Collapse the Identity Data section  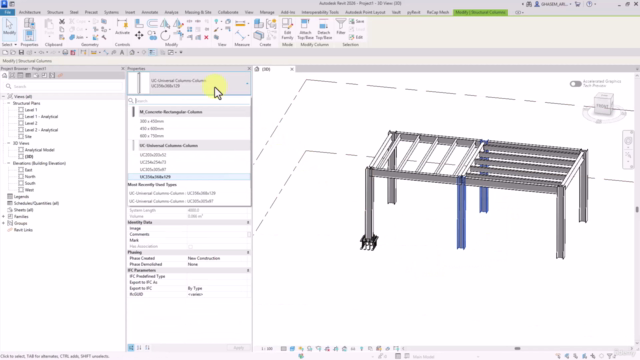click(x=248, y=222)
